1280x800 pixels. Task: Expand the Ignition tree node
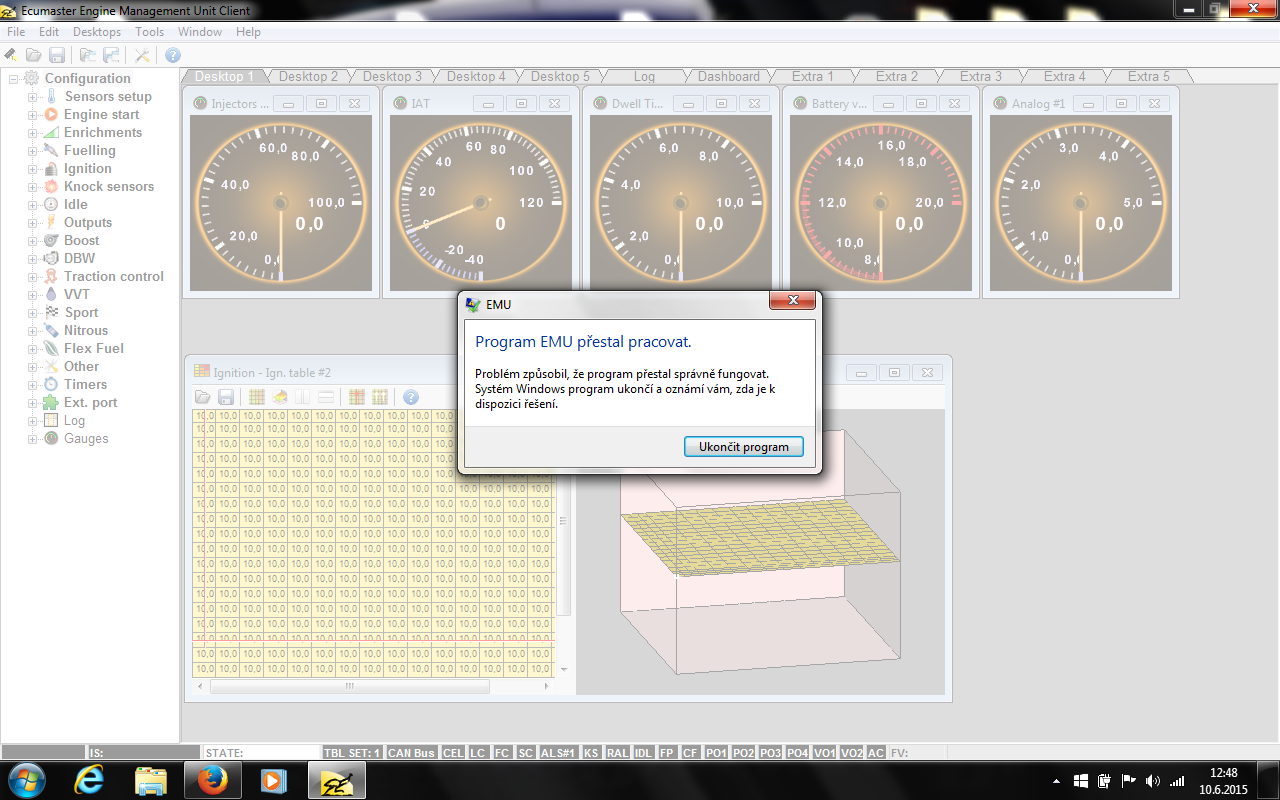(33, 169)
